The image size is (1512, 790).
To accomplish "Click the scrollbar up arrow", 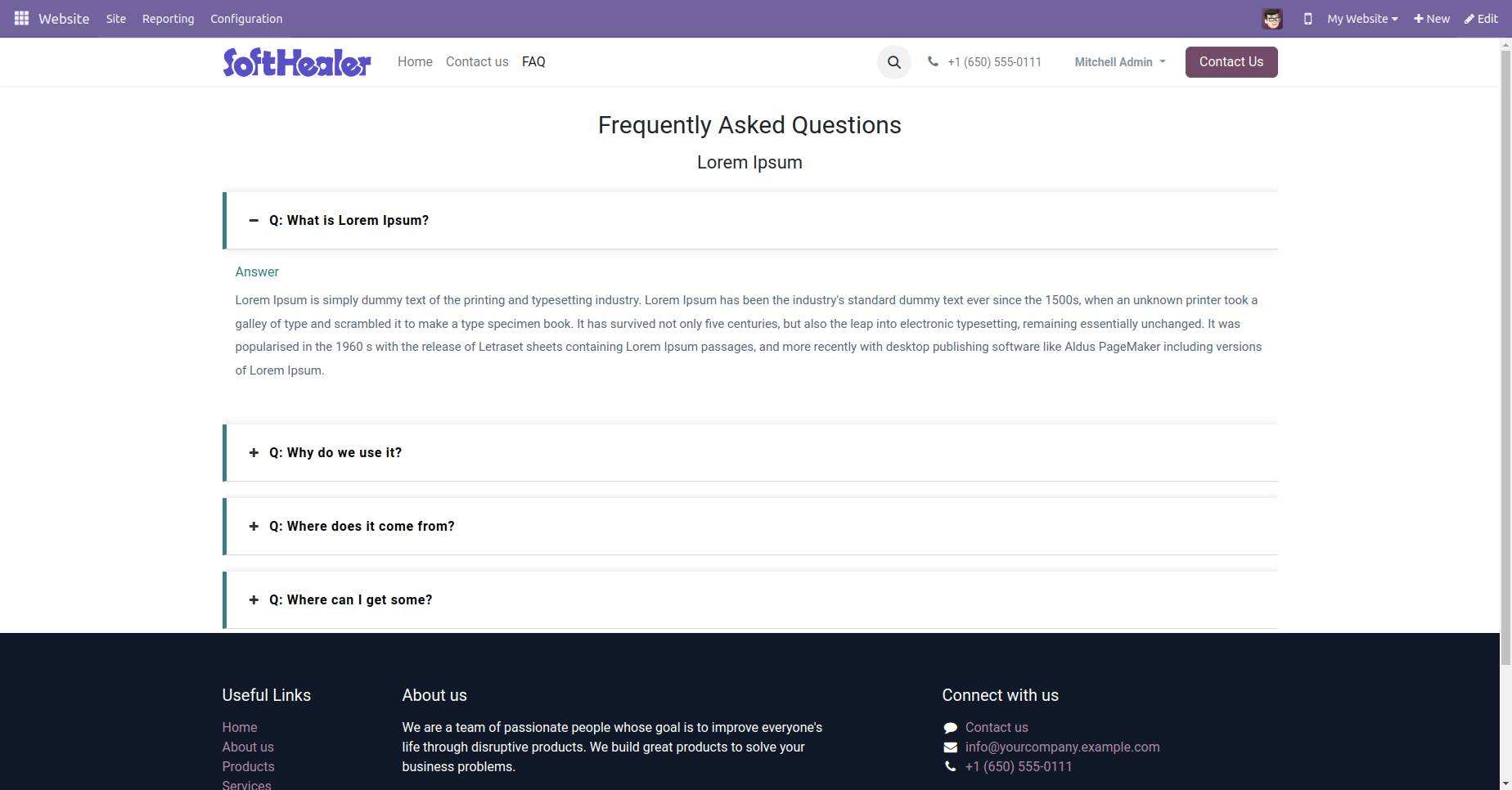I will pos(1505,44).
